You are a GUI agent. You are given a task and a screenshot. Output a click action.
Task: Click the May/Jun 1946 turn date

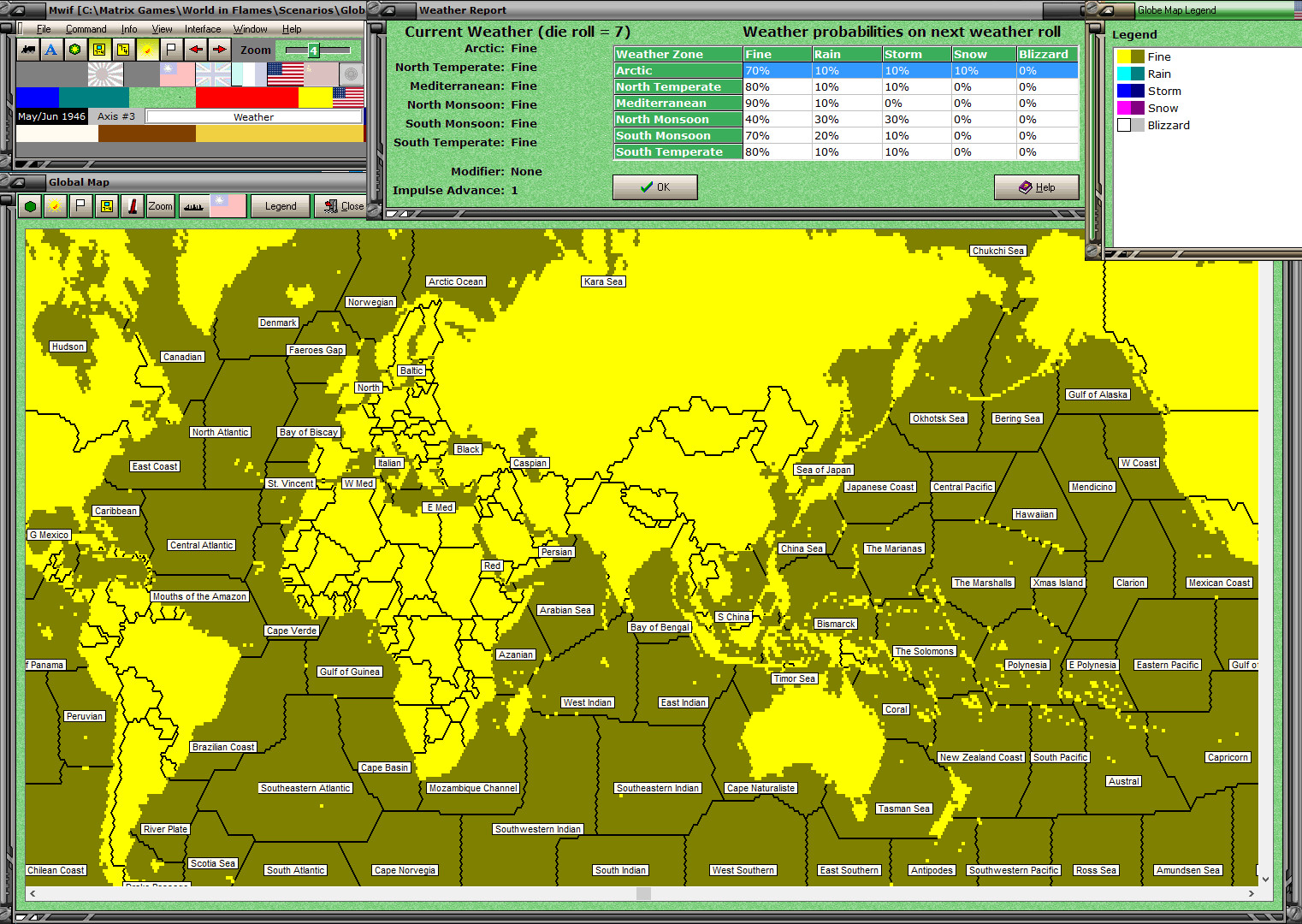tap(52, 116)
